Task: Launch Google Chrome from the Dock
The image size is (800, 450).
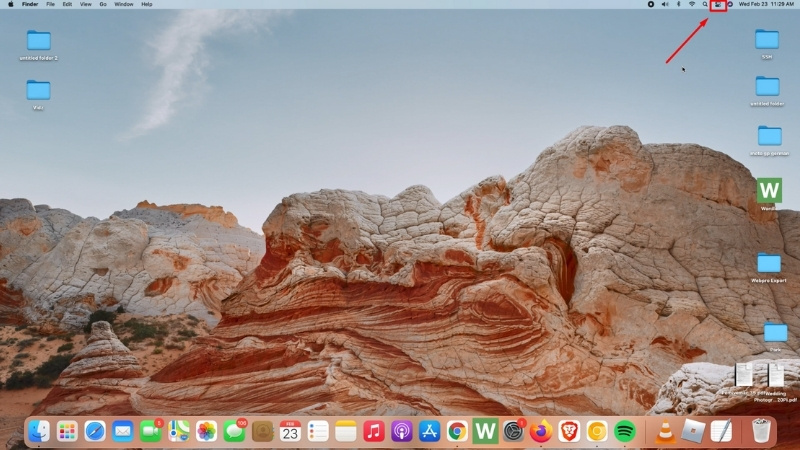Action: [x=457, y=432]
